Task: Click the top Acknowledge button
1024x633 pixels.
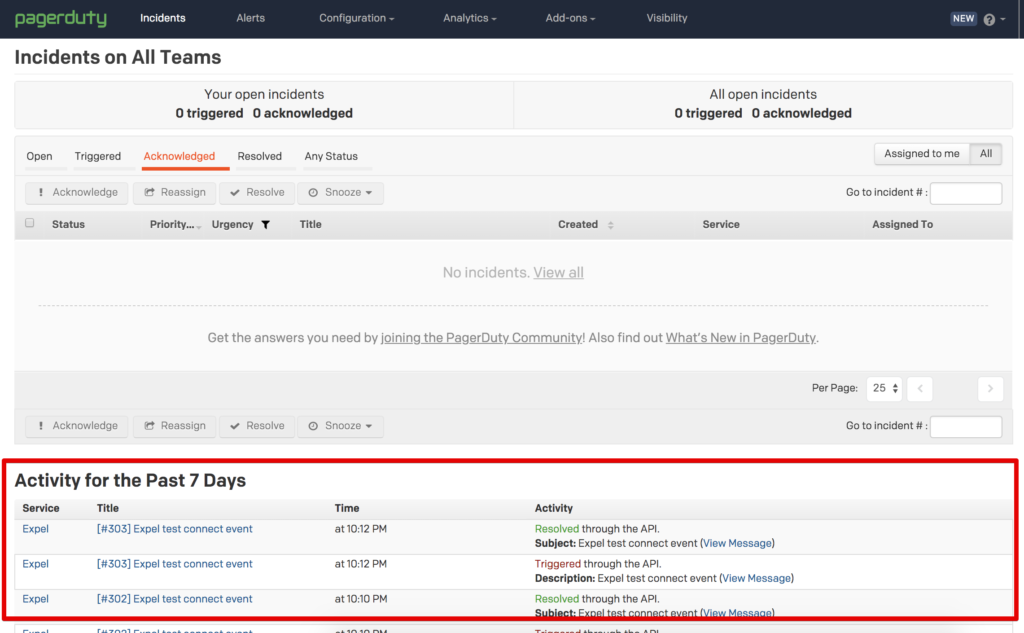Action: pos(76,193)
